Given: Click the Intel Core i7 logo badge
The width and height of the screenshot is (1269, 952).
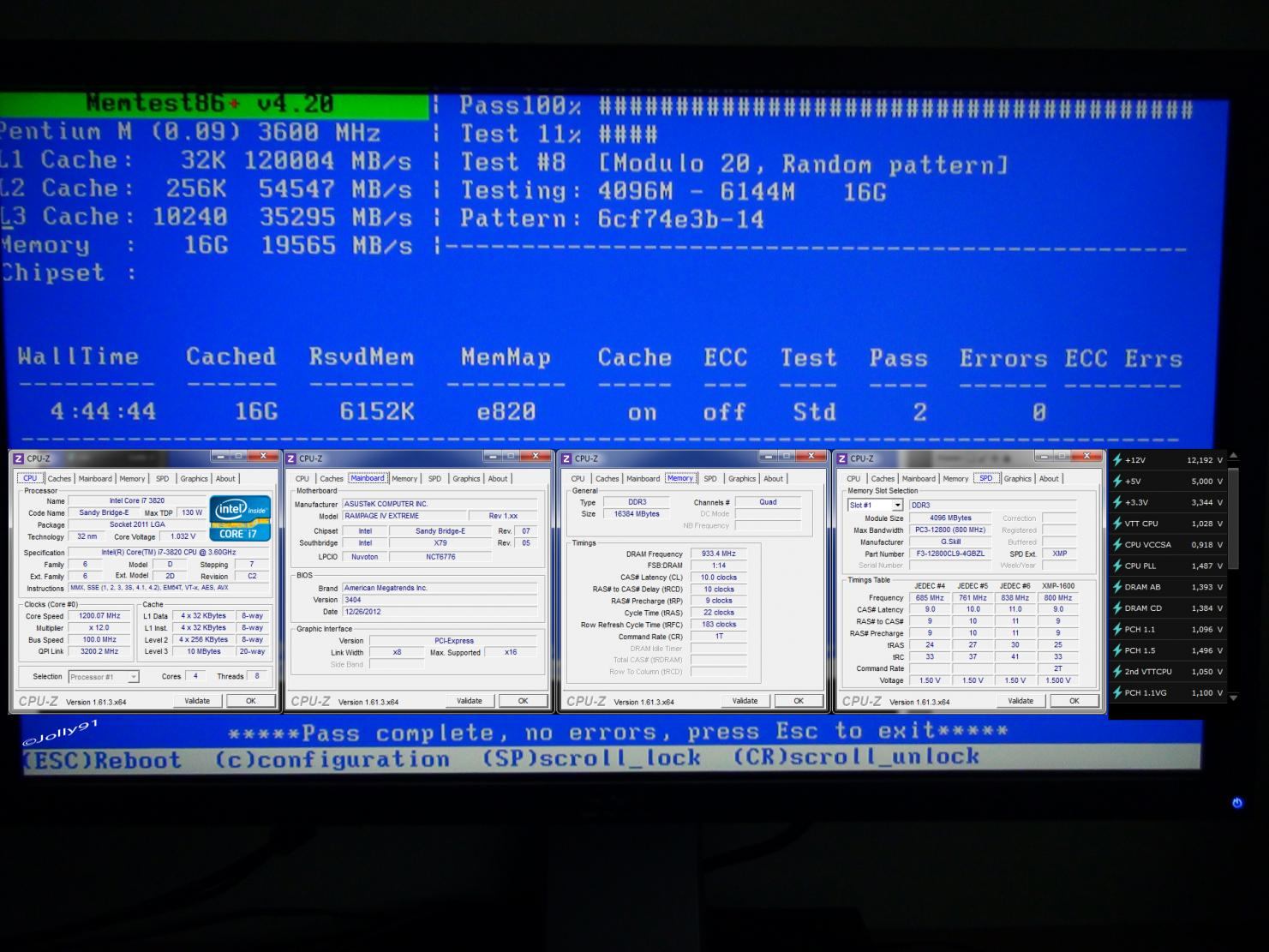Looking at the screenshot, I should tap(240, 518).
